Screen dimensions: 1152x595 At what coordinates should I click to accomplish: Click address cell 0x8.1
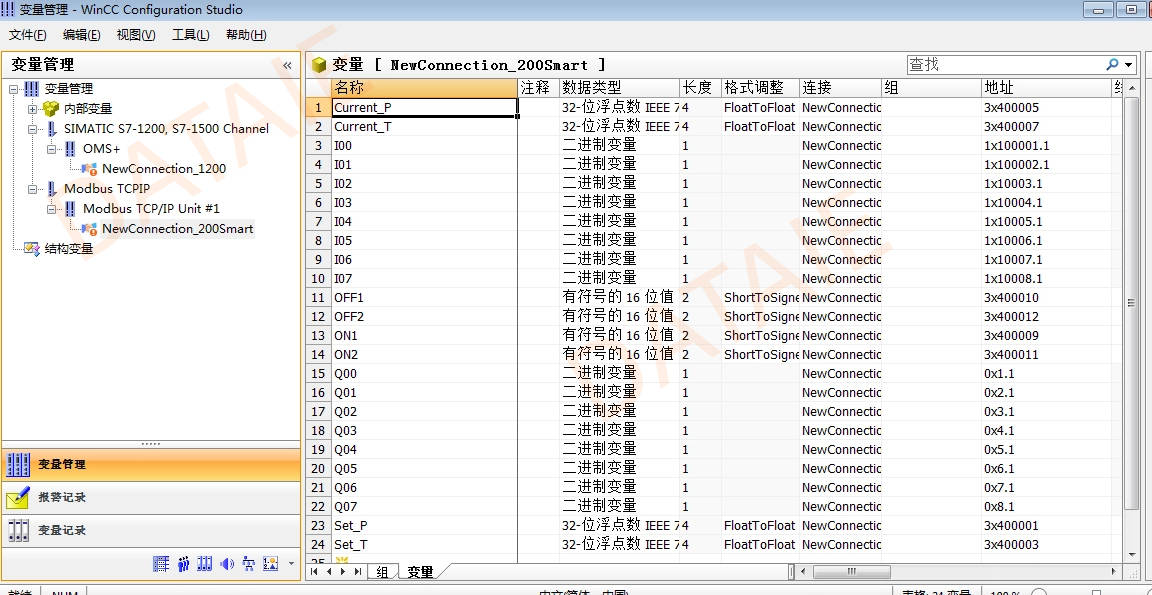pyautogui.click(x=1047, y=507)
